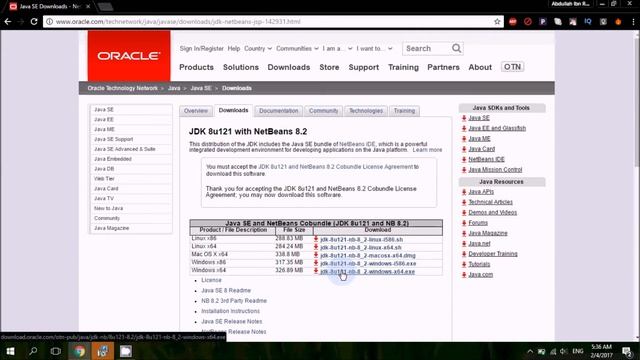640x360 pixels.
Task: Click Oracle Technology Network breadcrumb
Action: click(x=122, y=88)
